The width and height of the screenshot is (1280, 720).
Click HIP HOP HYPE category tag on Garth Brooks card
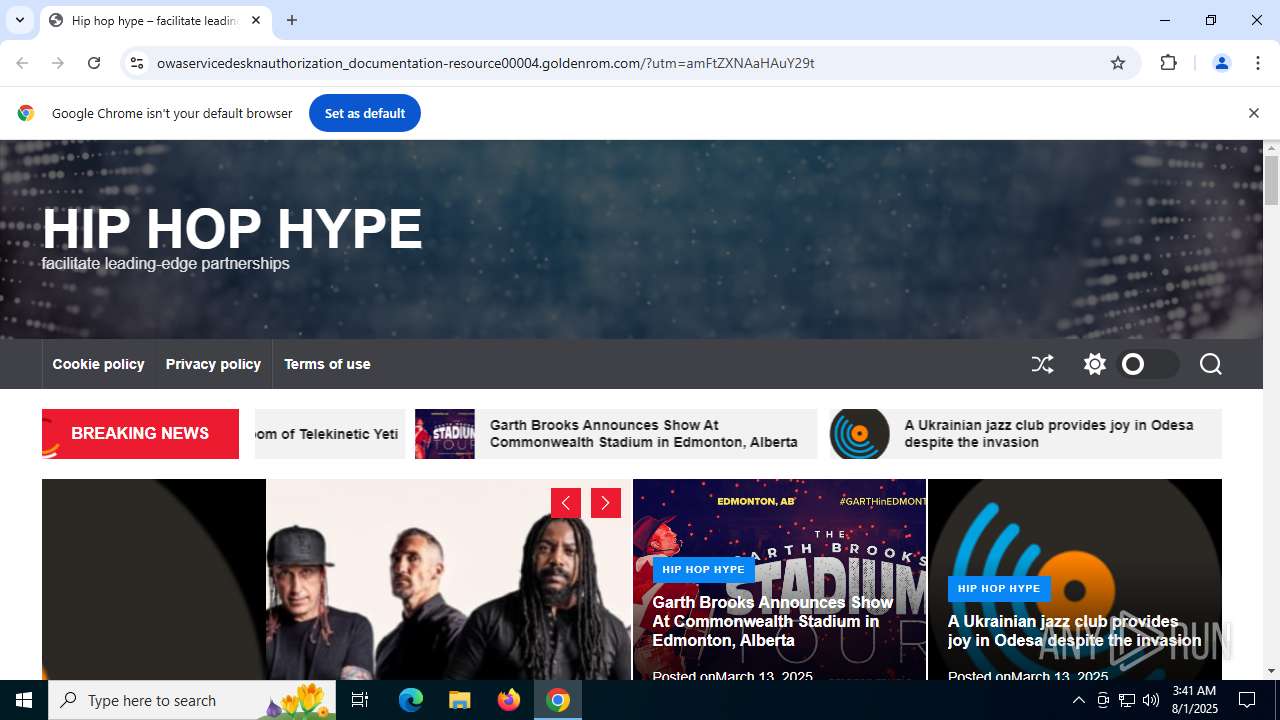(x=703, y=569)
